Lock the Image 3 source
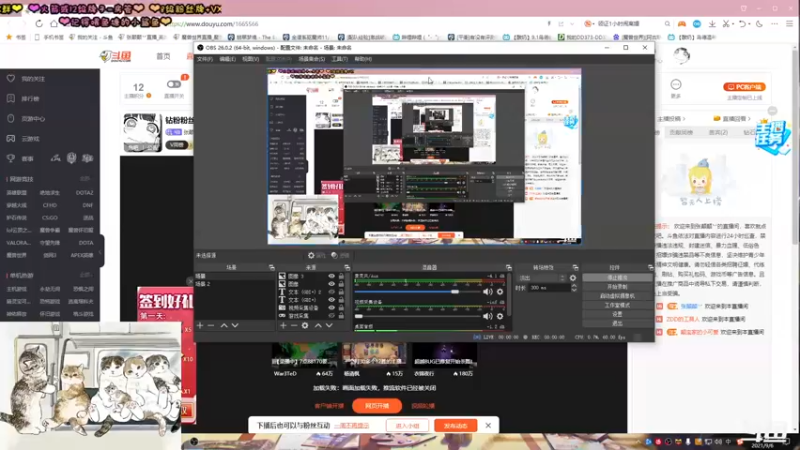This screenshot has height=450, width=800. (x=341, y=276)
